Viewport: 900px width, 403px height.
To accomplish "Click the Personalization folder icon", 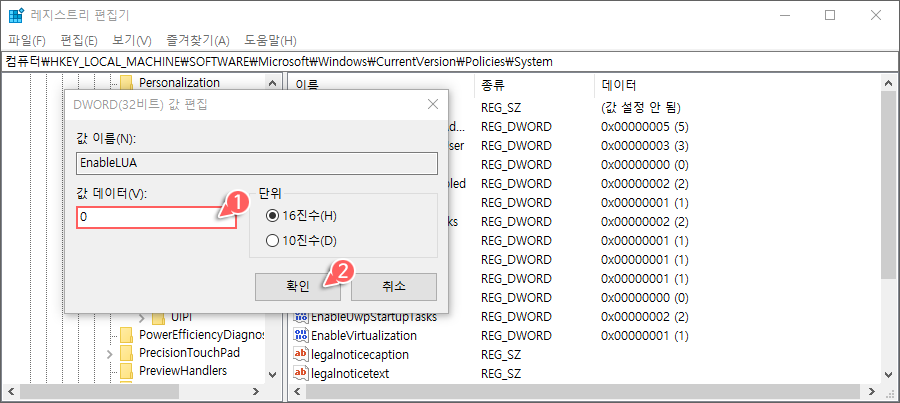I will pyautogui.click(x=126, y=83).
